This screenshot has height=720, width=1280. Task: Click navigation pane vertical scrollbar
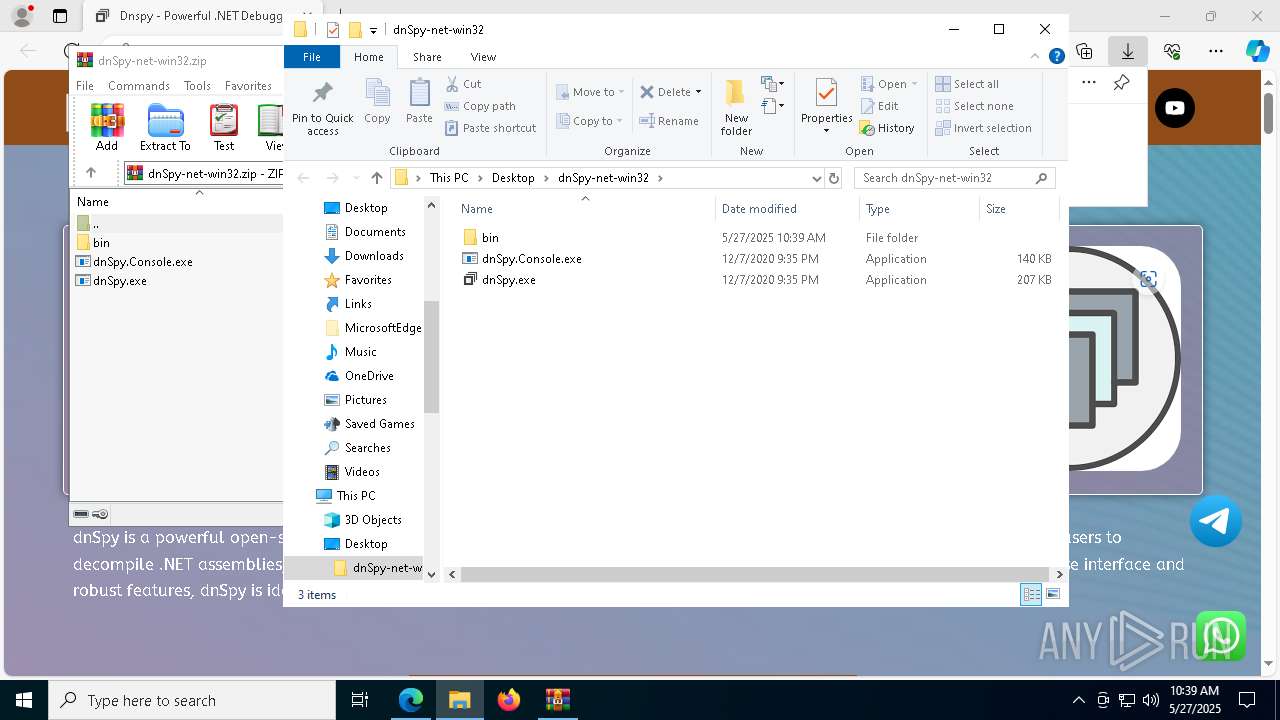[x=432, y=357]
